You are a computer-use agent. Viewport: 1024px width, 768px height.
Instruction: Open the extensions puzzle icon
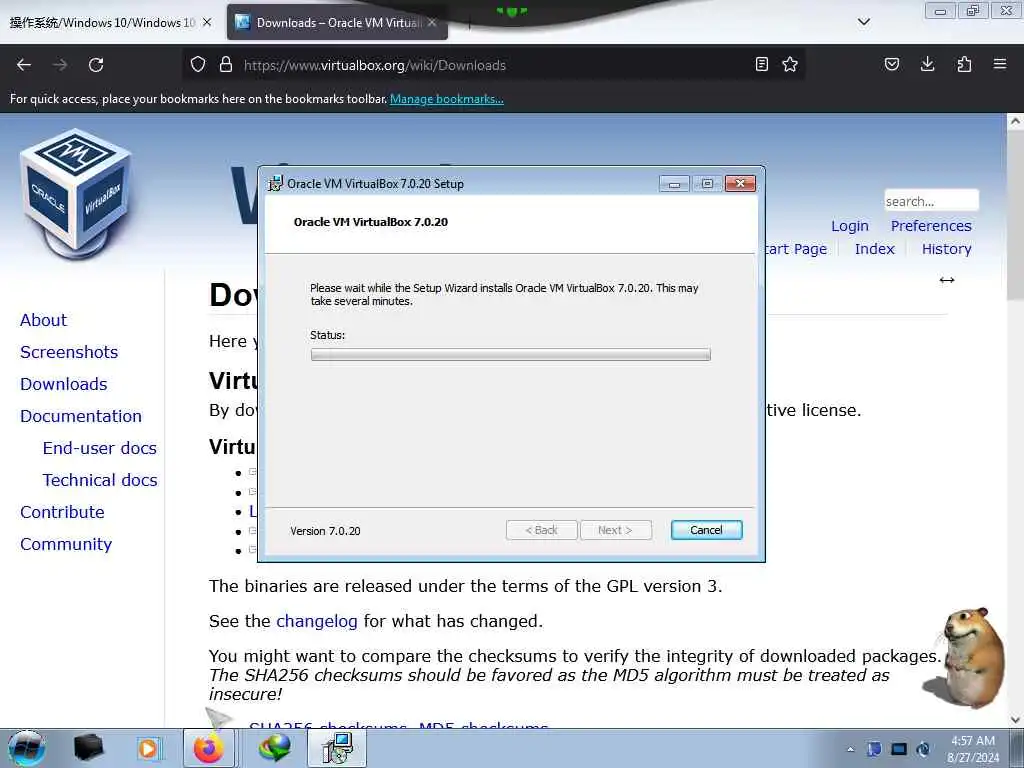coord(964,64)
